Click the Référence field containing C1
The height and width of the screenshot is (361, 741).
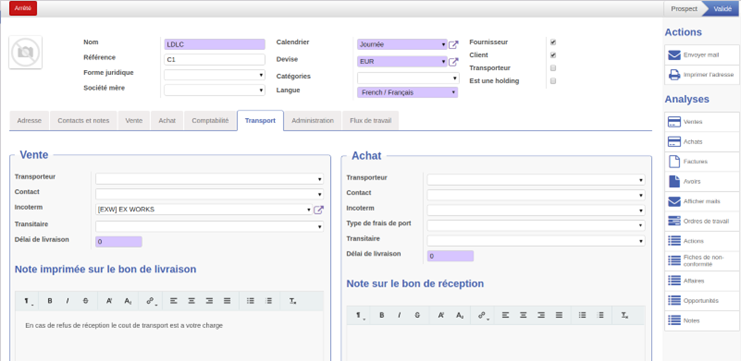click(215, 60)
